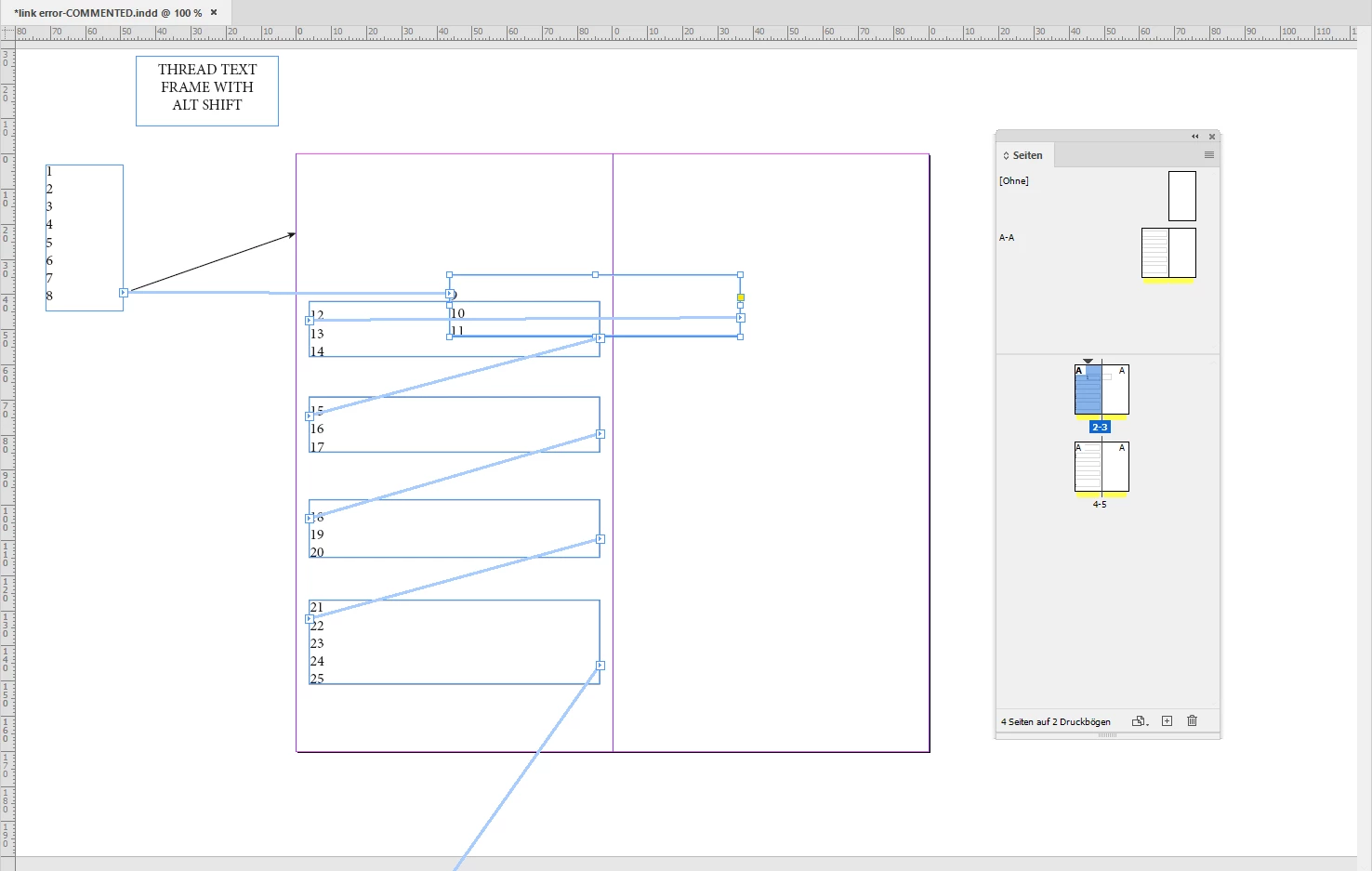Collapse the Seiten panel to icons
The height and width of the screenshot is (871, 1372).
pyautogui.click(x=1195, y=137)
